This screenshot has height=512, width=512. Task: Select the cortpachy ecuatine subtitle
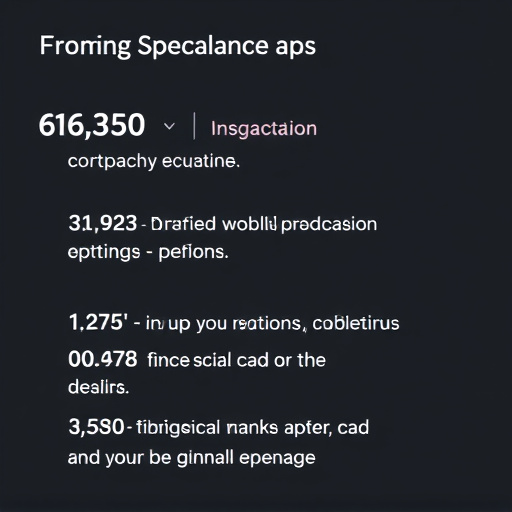click(x=154, y=161)
